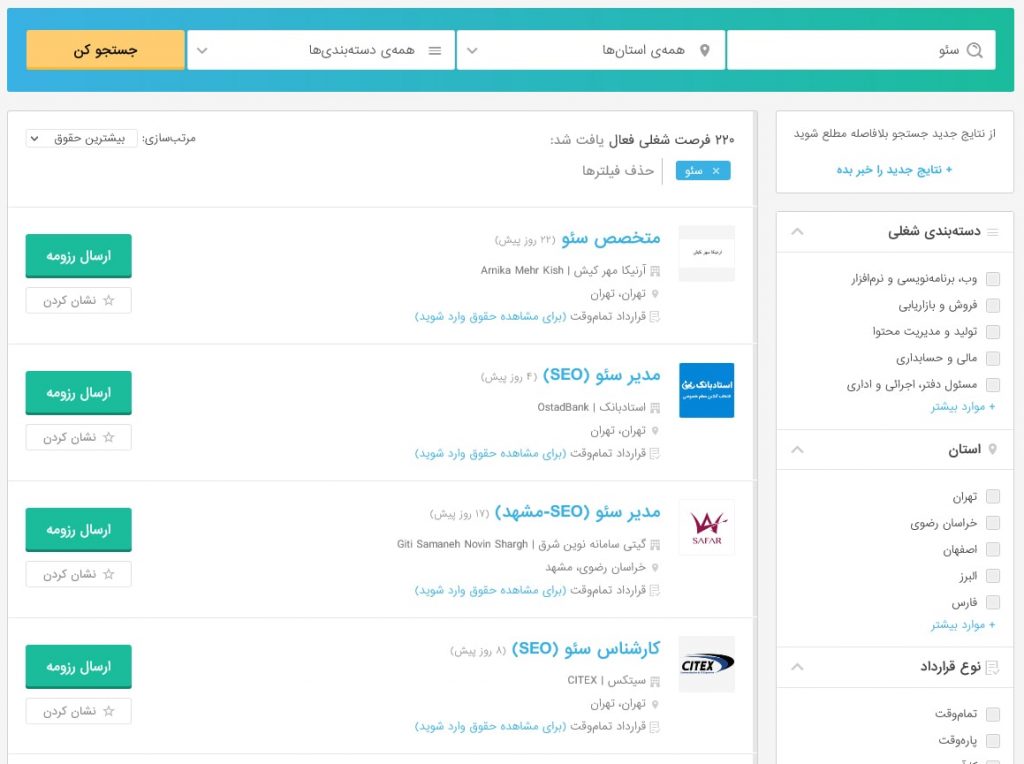Enable the فروش و بازاریابی category checkbox
This screenshot has width=1024, height=764.
click(993, 306)
